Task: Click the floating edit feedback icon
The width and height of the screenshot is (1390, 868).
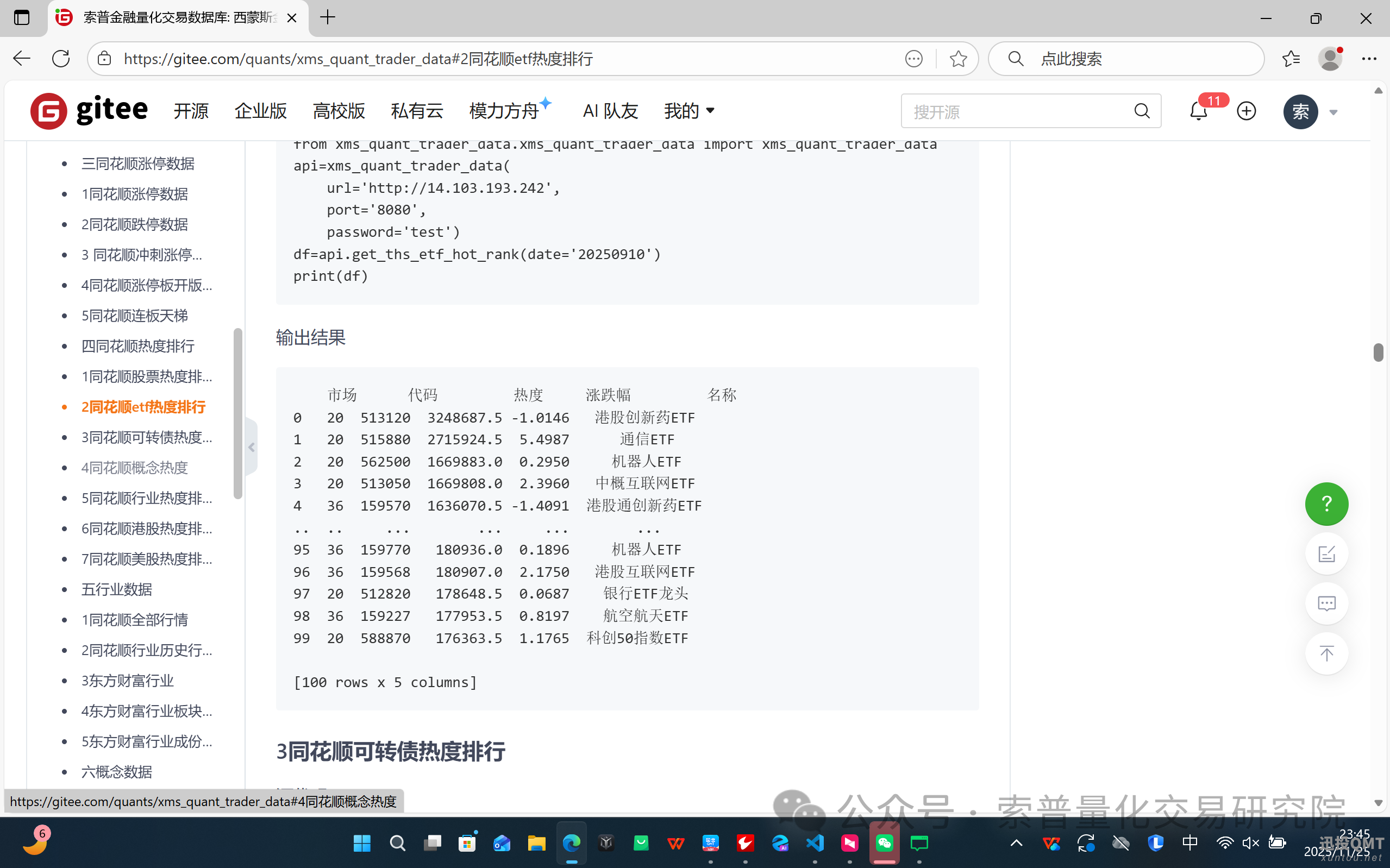Action: coord(1326,554)
